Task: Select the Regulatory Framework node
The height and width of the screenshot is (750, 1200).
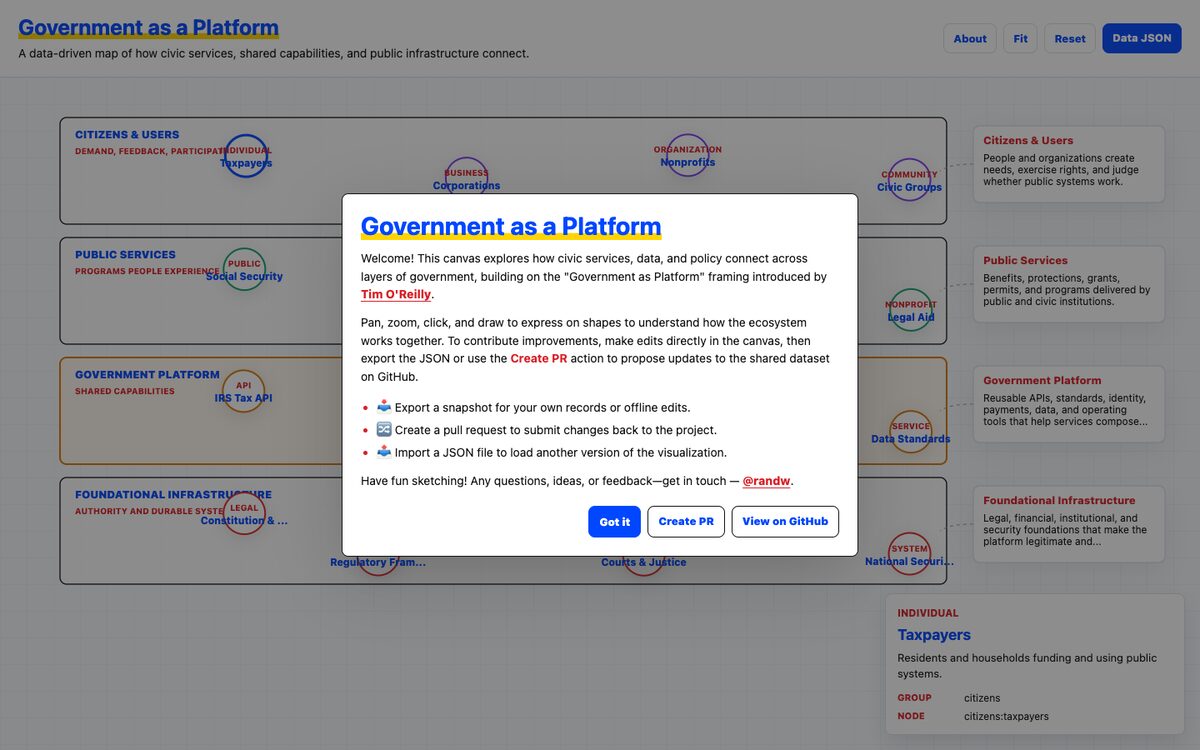Action: pos(378,562)
